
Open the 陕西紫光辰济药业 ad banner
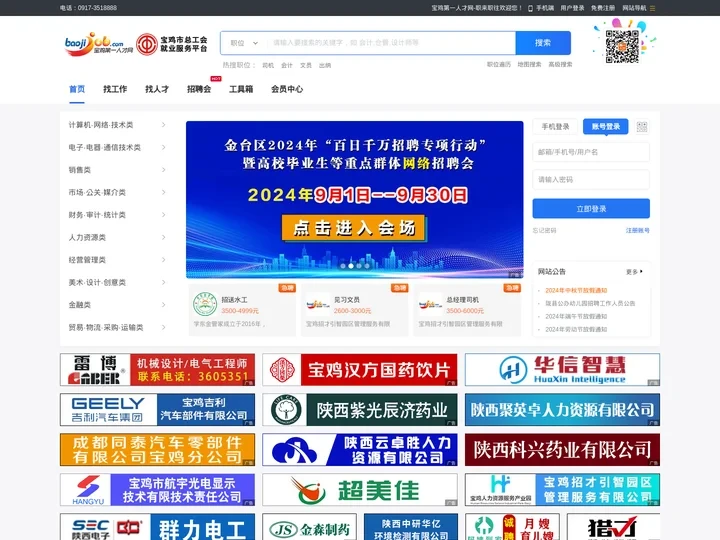360,410
